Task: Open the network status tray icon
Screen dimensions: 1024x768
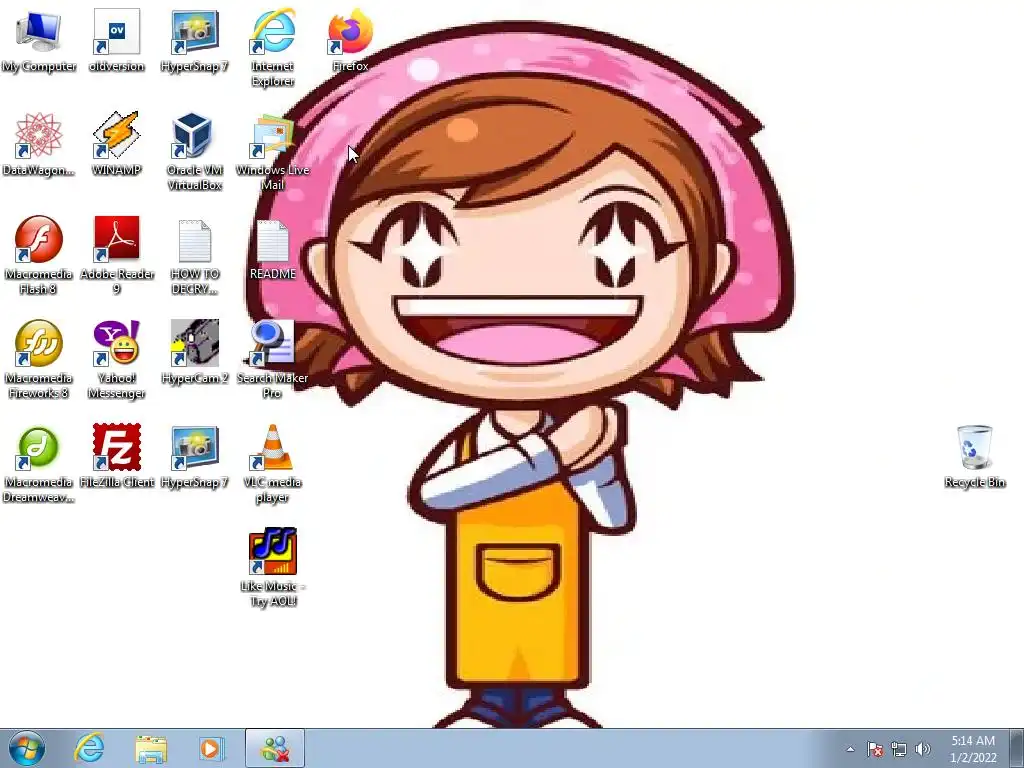Action: point(899,749)
